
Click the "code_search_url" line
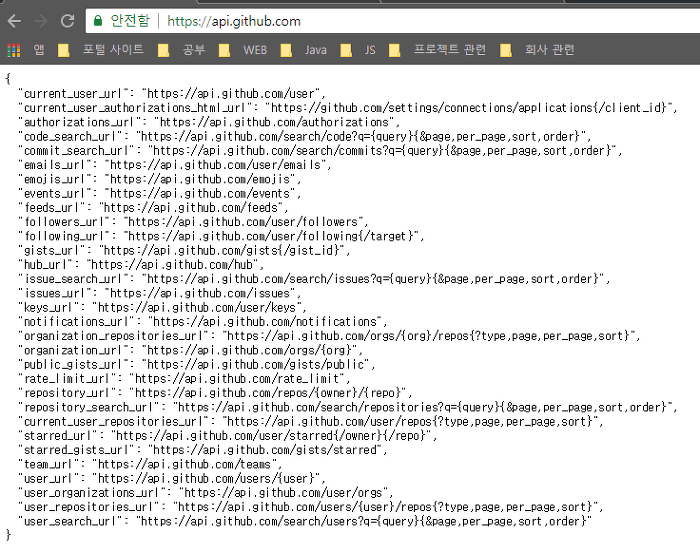[304, 137]
